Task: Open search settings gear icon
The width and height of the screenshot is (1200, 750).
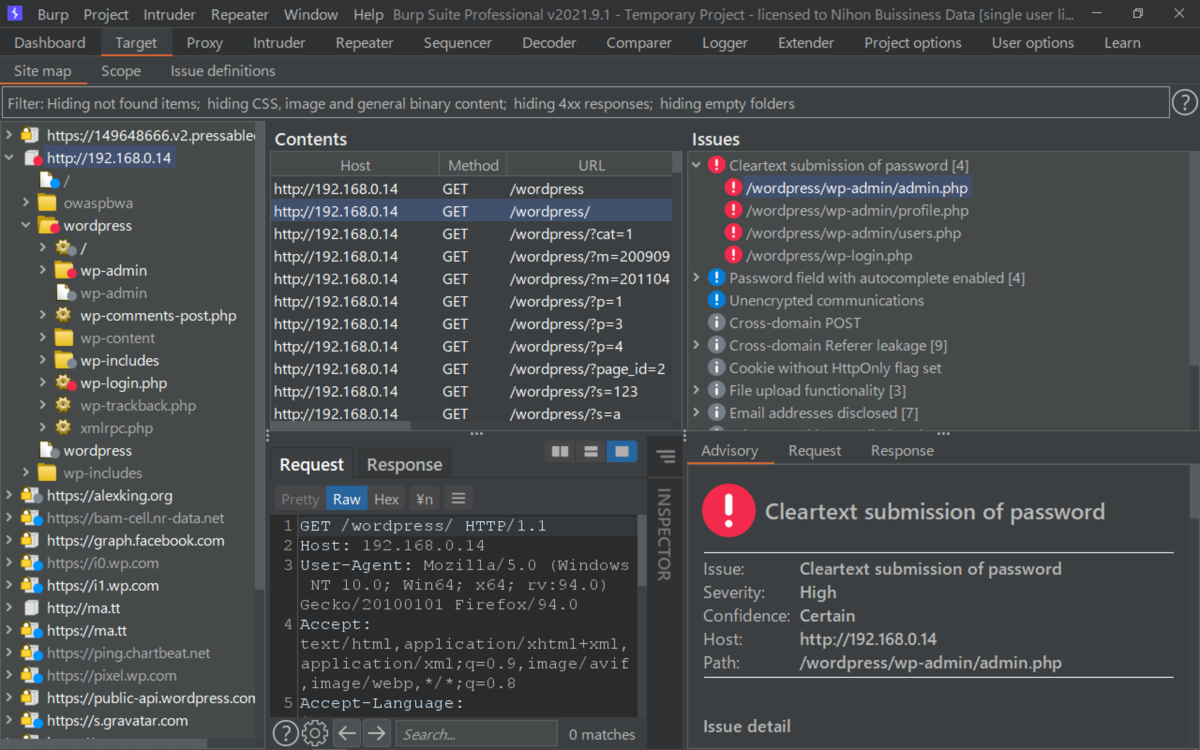Action: coord(315,734)
